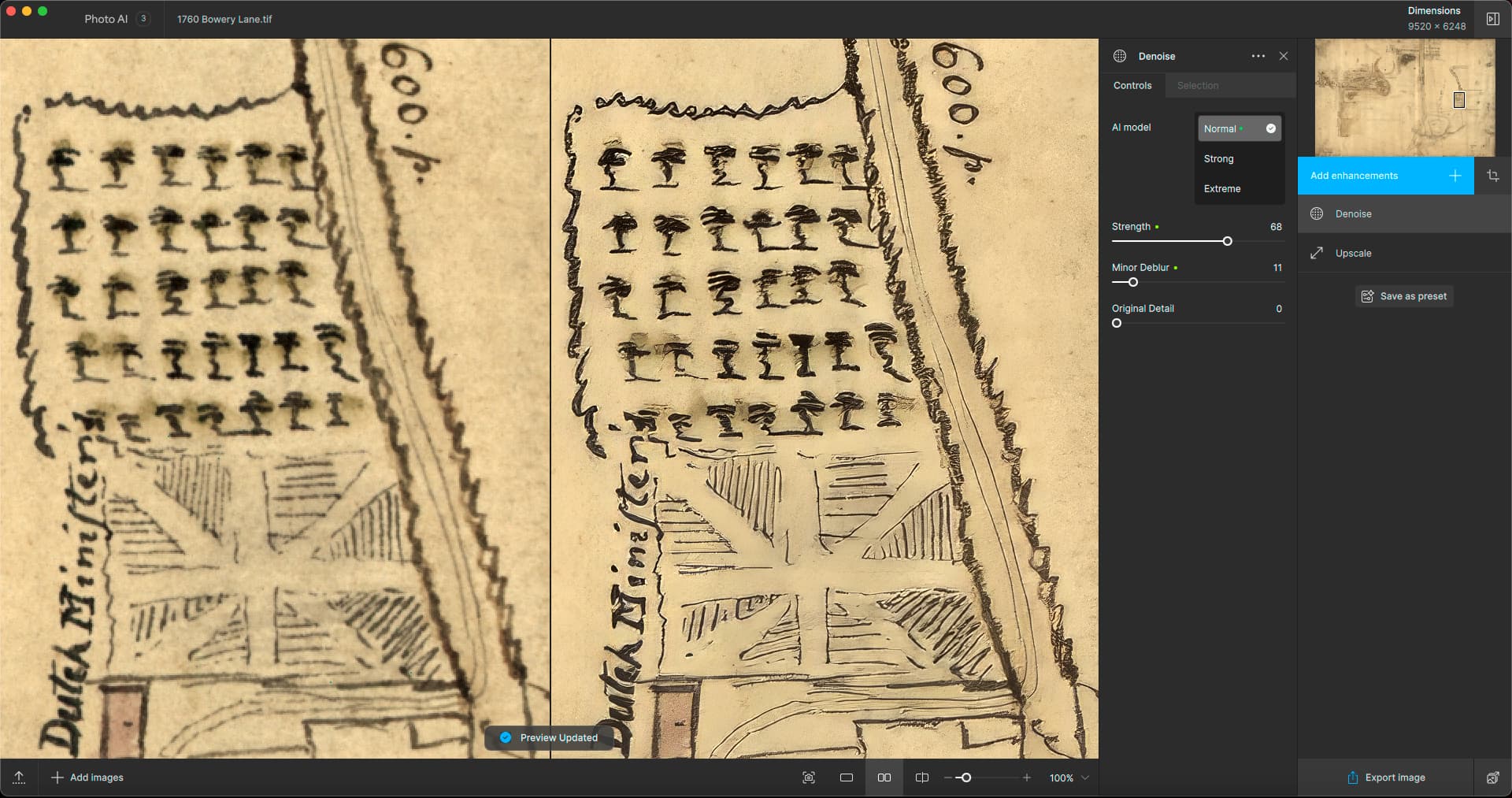Choose Strong from AI model list

(1219, 159)
